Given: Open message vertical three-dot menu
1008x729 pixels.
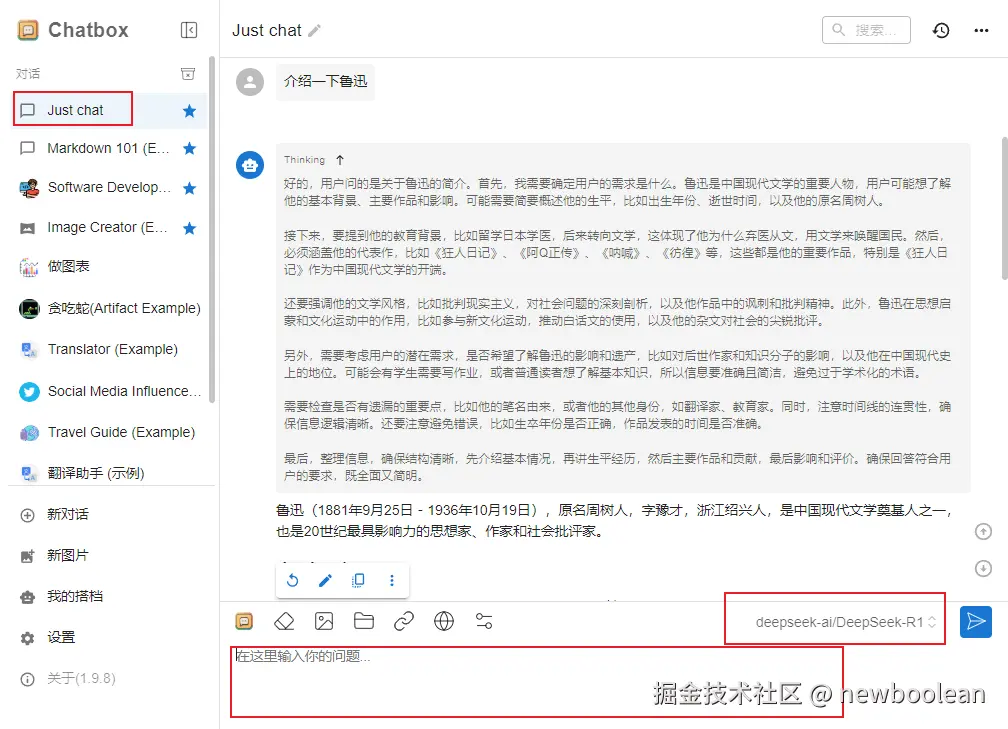Looking at the screenshot, I should tap(392, 580).
